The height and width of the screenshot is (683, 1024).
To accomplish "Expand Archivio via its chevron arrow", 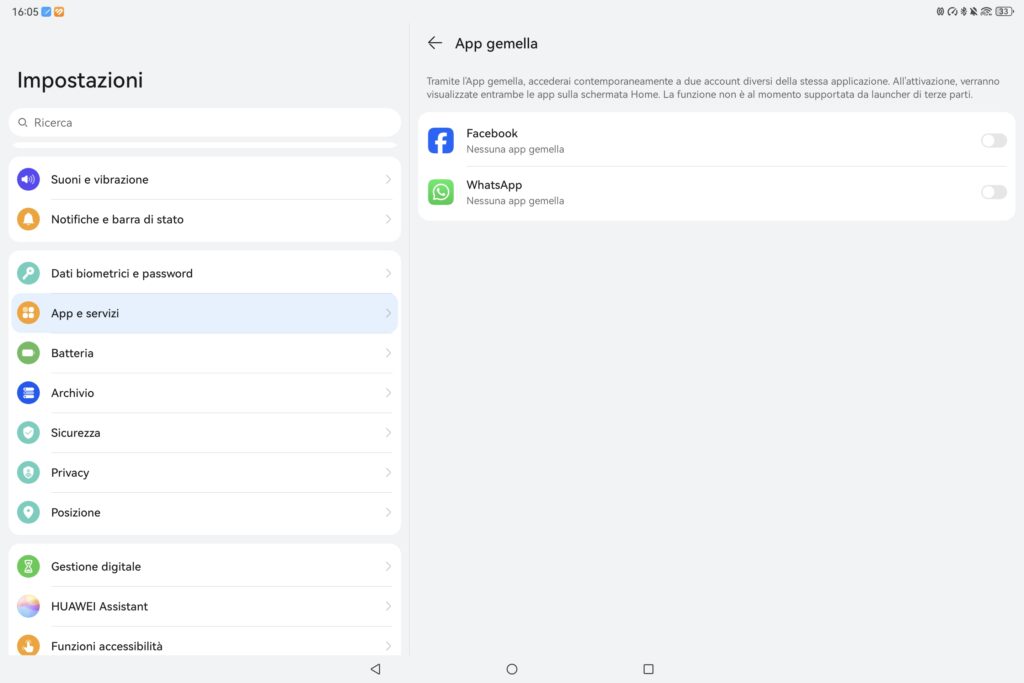I will [x=388, y=393].
